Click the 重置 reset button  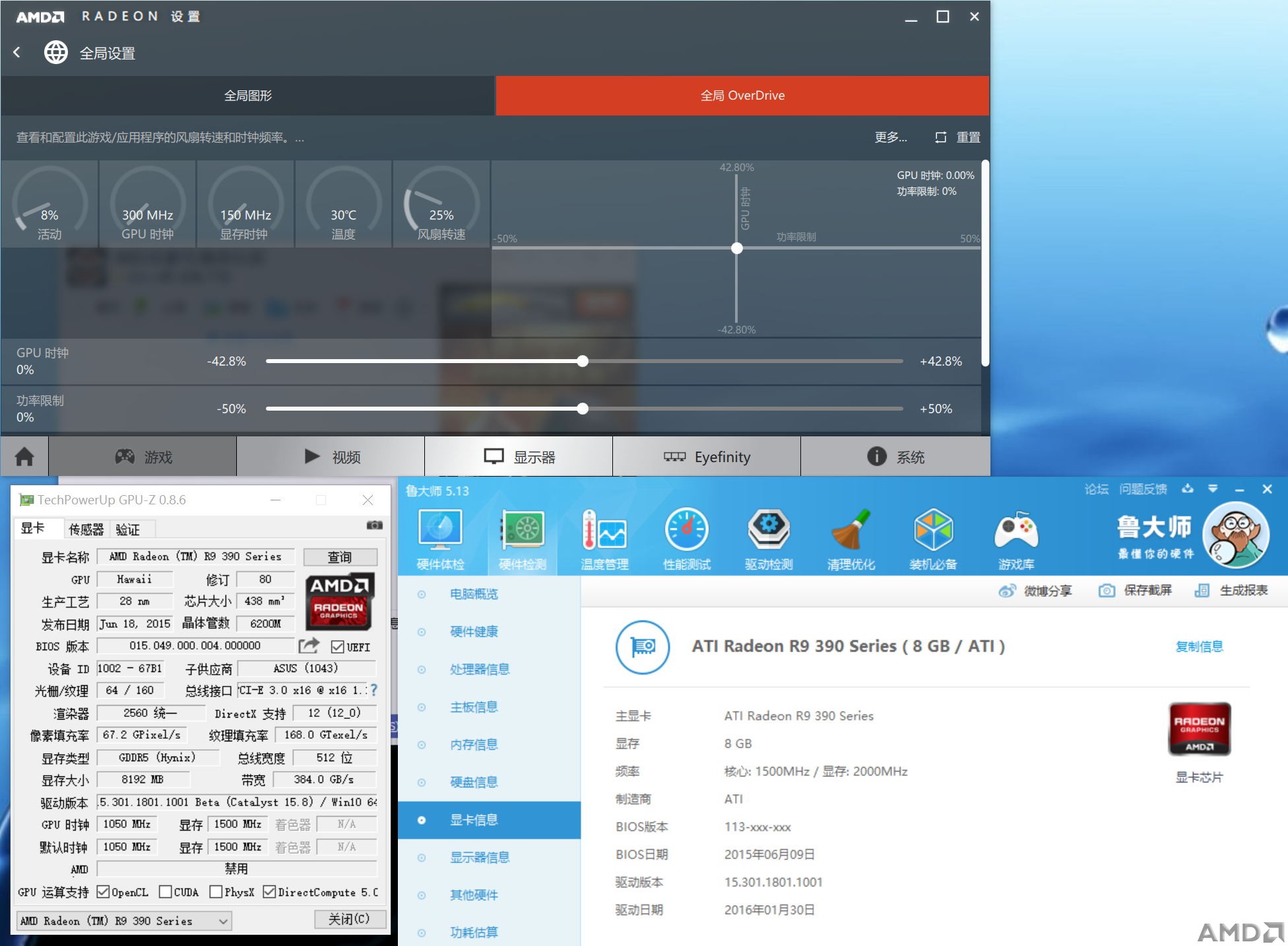[x=957, y=137]
